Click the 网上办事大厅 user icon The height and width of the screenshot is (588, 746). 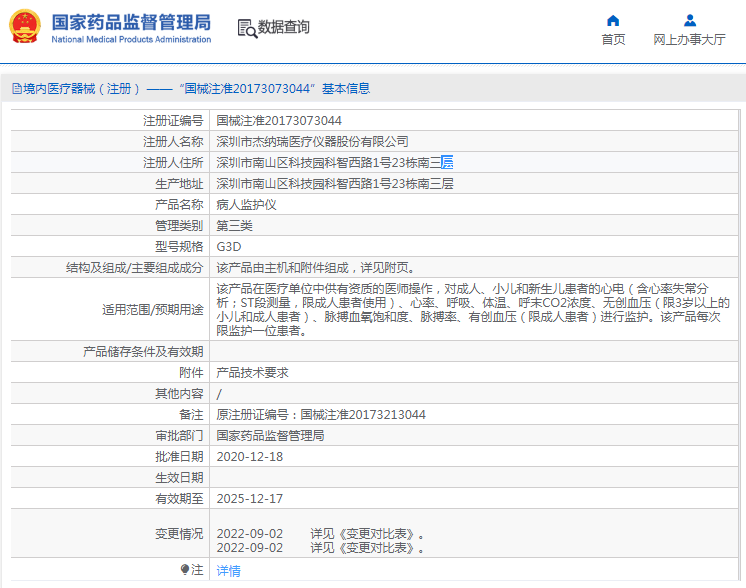(x=690, y=20)
